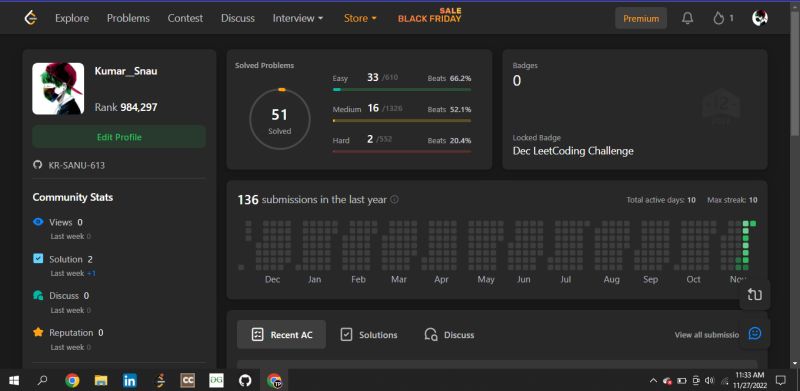The image size is (800, 391).
Task: Open the user avatar menu
Action: point(760,18)
